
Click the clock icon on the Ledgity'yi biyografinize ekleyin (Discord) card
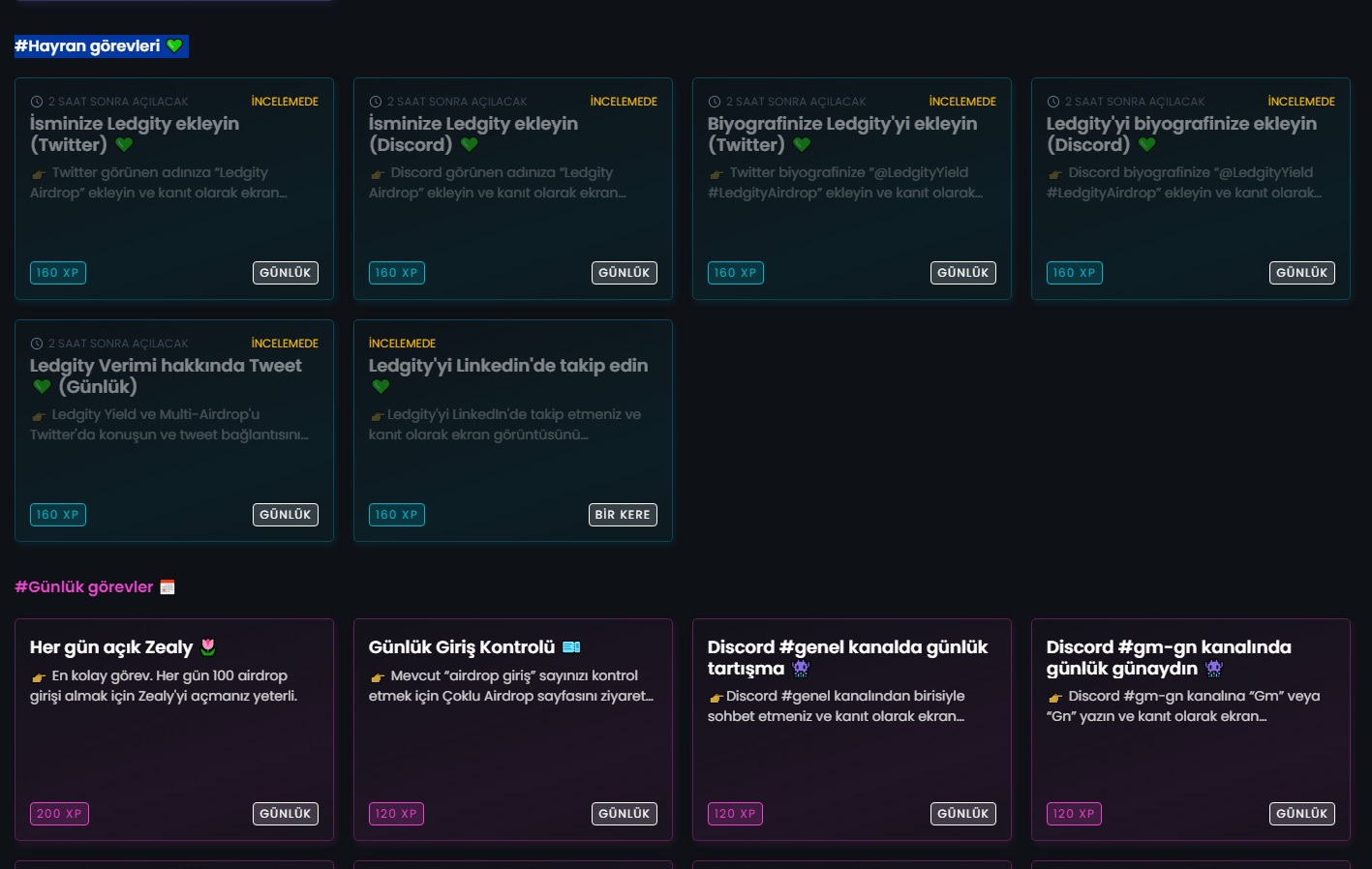(x=1053, y=102)
